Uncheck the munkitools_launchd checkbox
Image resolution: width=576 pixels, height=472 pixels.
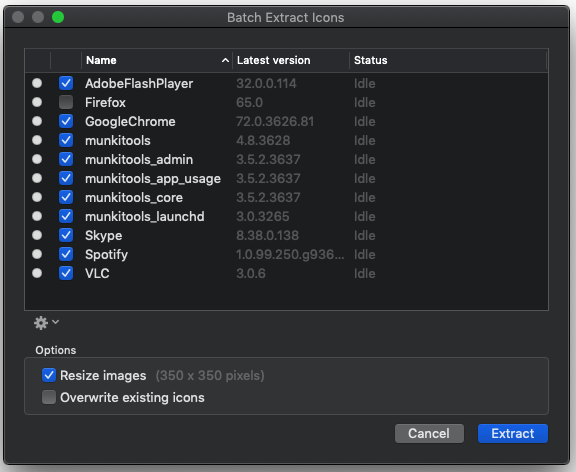[66, 216]
